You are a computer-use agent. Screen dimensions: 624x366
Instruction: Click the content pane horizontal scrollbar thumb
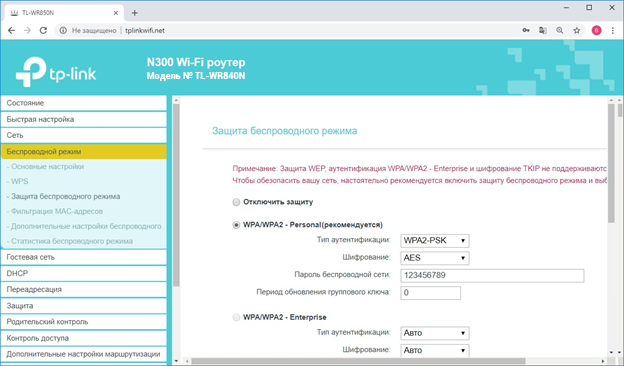[x=358, y=361]
